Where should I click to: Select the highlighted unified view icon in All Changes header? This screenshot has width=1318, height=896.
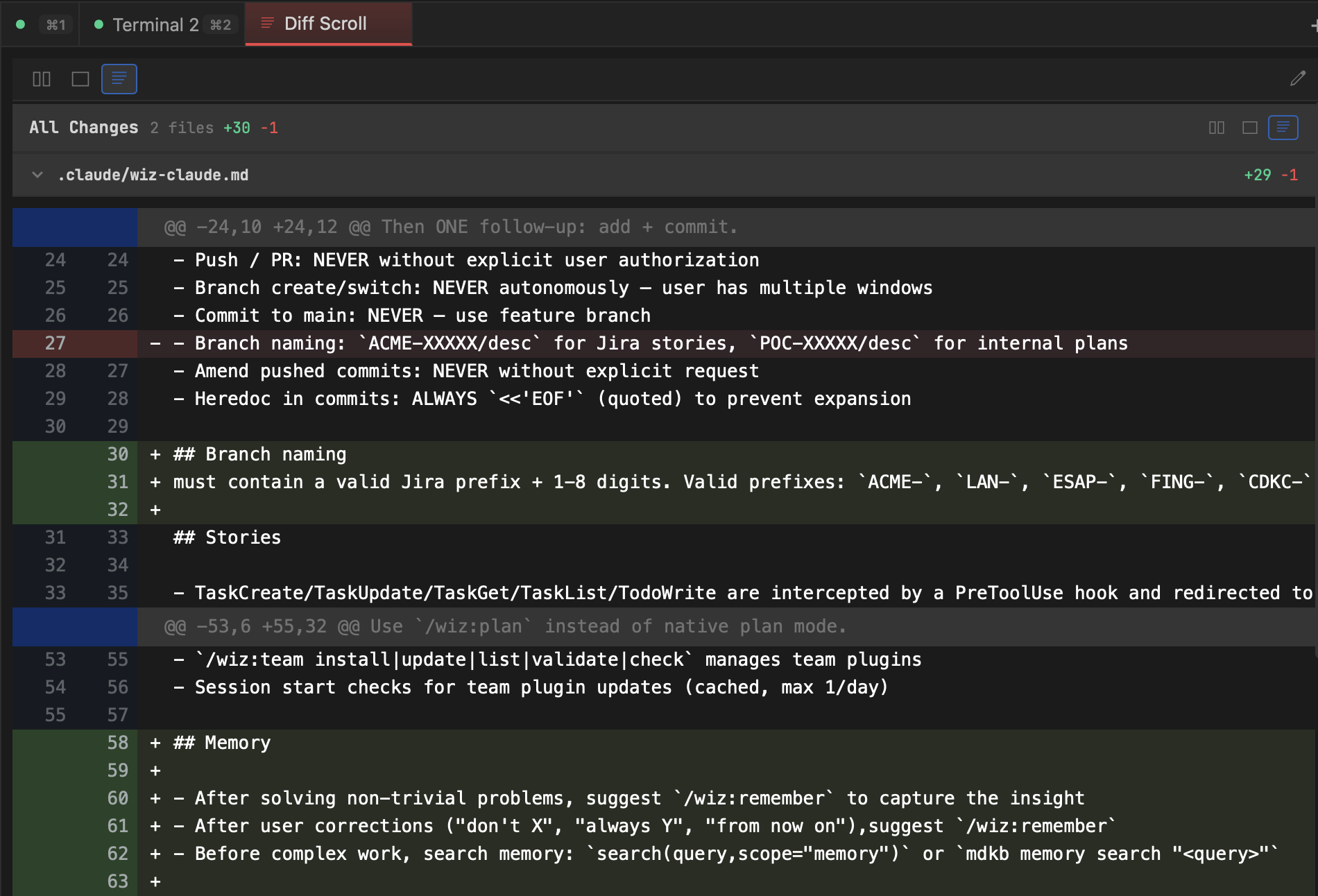pos(1282,128)
